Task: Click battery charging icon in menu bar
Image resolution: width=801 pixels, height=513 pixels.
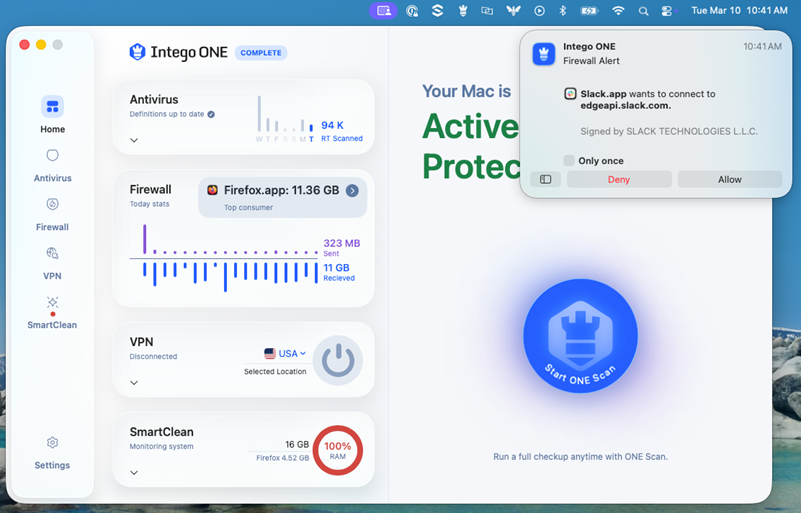Action: (589, 10)
